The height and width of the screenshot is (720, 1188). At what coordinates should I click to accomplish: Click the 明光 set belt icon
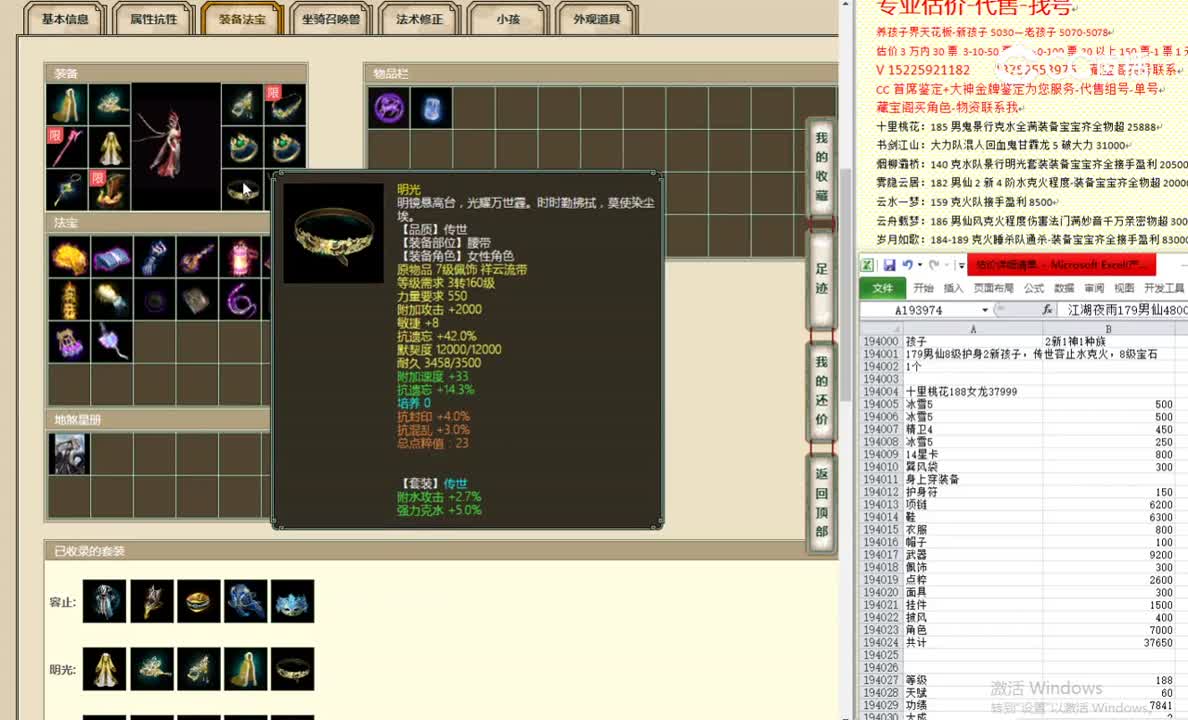point(292,669)
